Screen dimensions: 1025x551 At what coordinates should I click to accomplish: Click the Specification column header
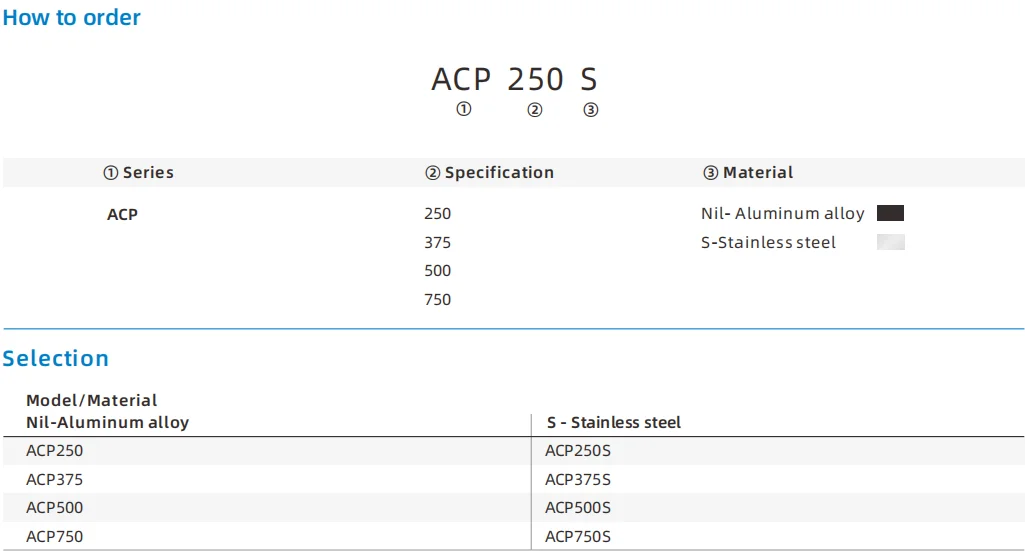pos(490,173)
